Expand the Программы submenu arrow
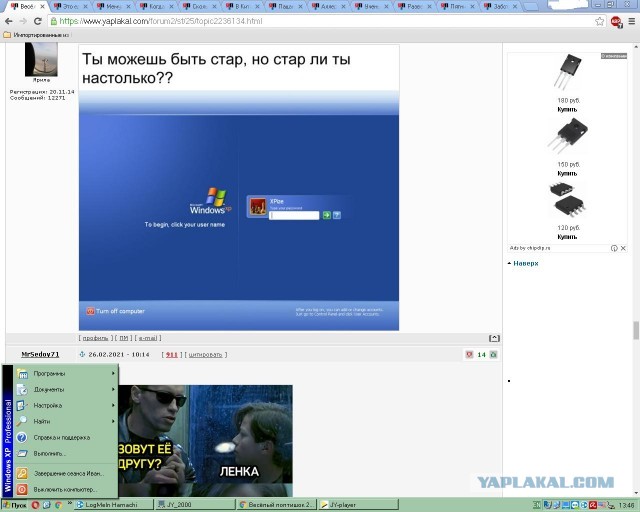The width and height of the screenshot is (640, 512). (113, 373)
